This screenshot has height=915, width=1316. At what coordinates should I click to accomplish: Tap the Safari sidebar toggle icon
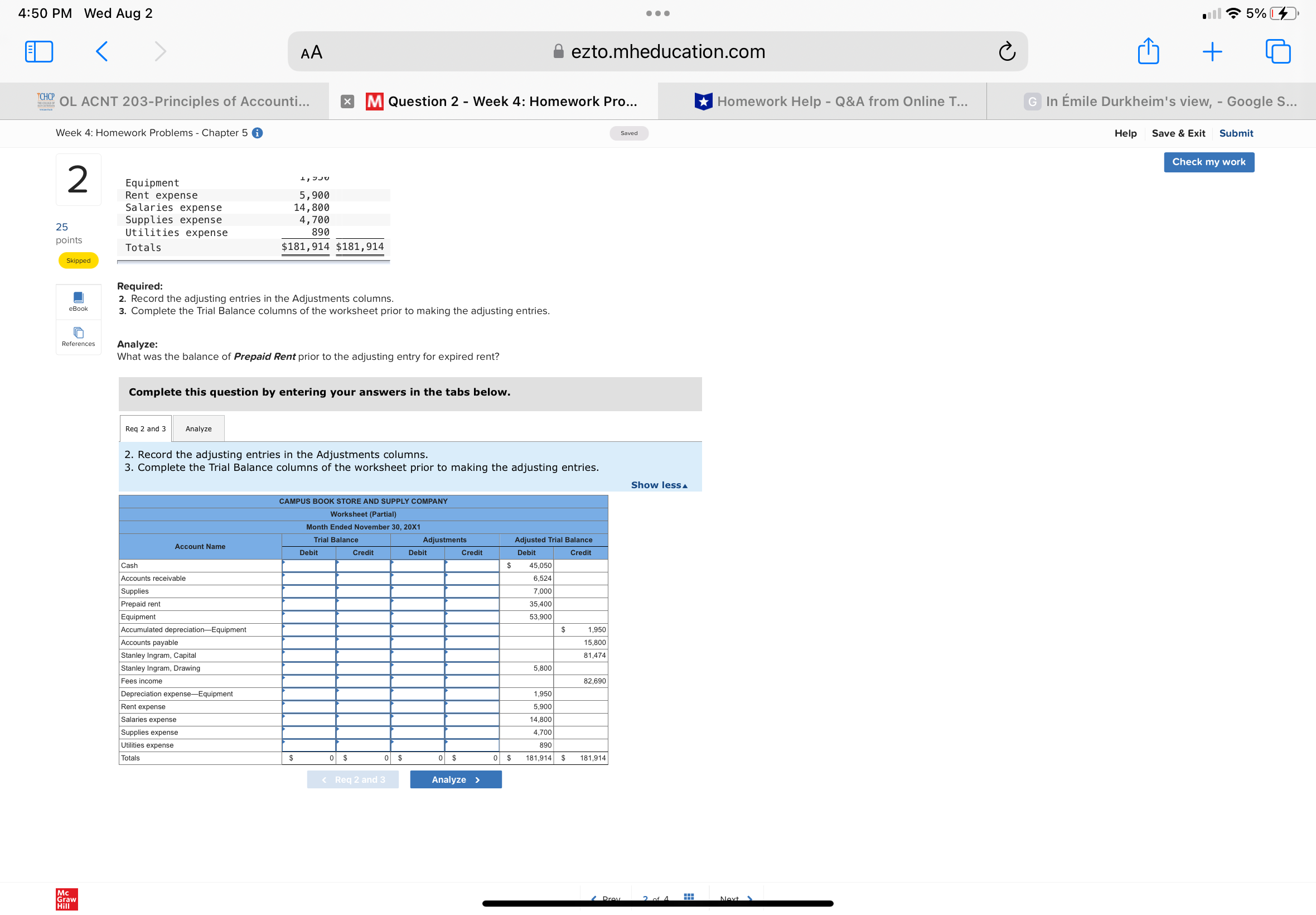click(x=39, y=51)
